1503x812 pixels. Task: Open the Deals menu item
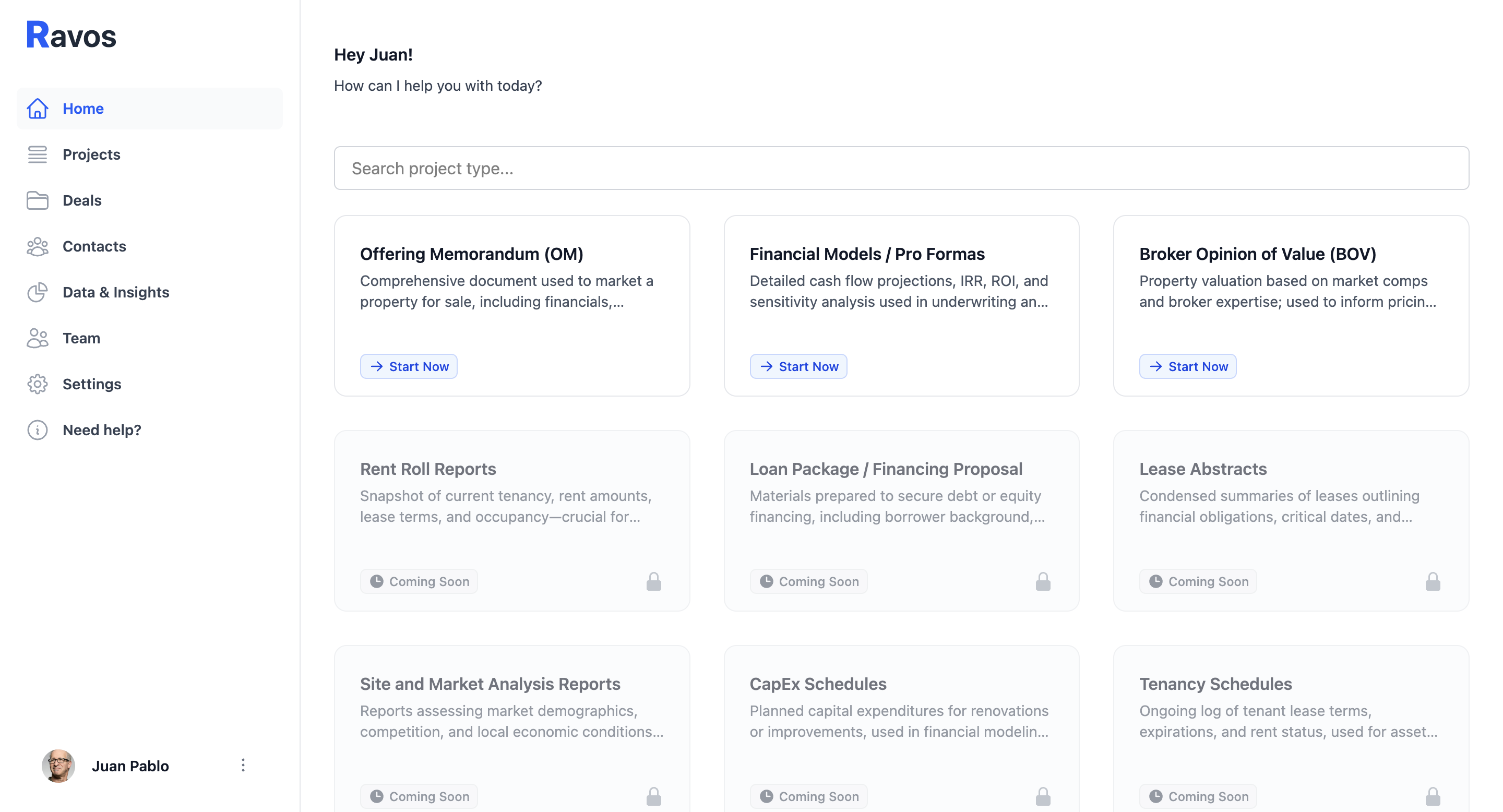click(82, 200)
